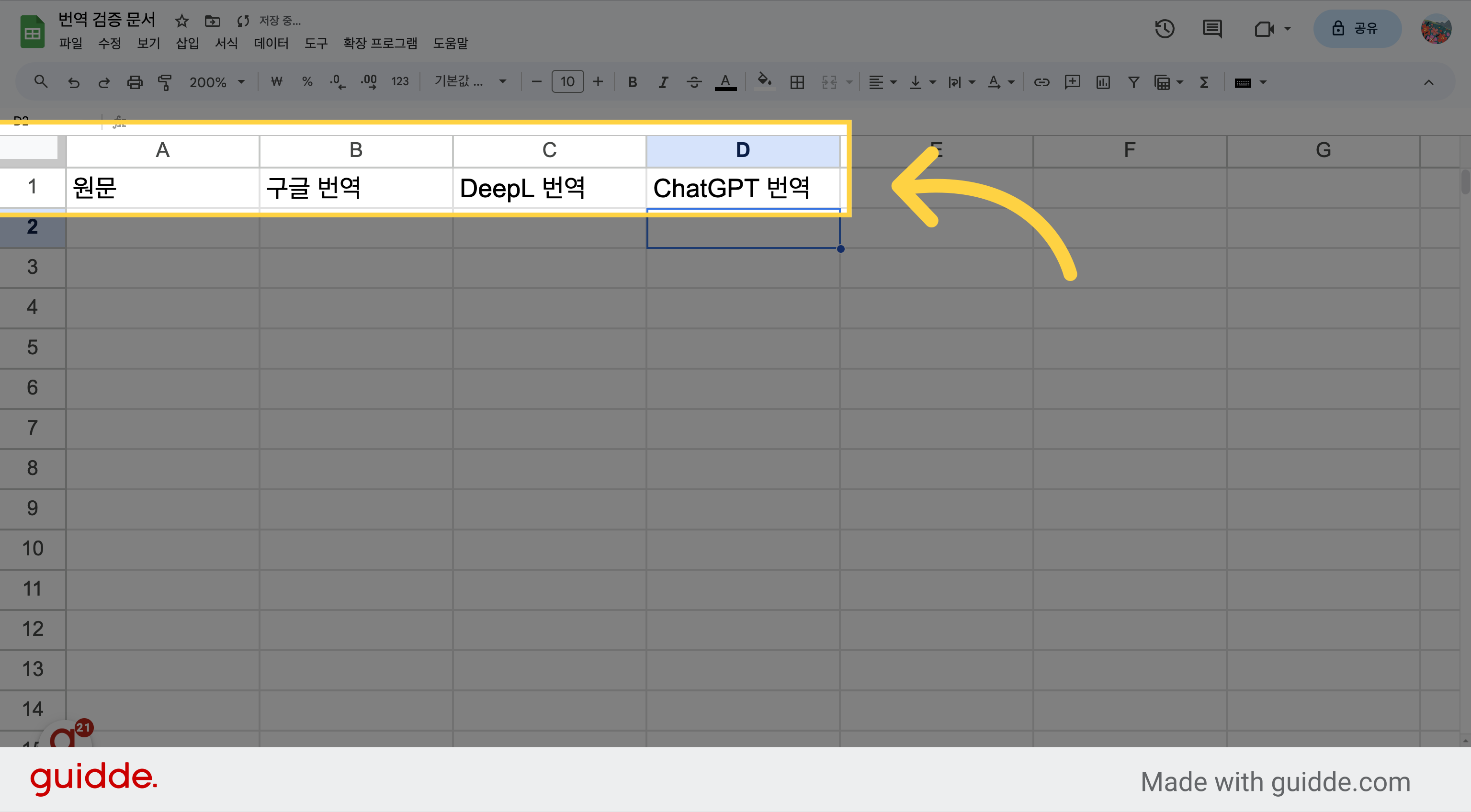
Task: Star the 번역 검증 문서 document
Action: (x=181, y=21)
